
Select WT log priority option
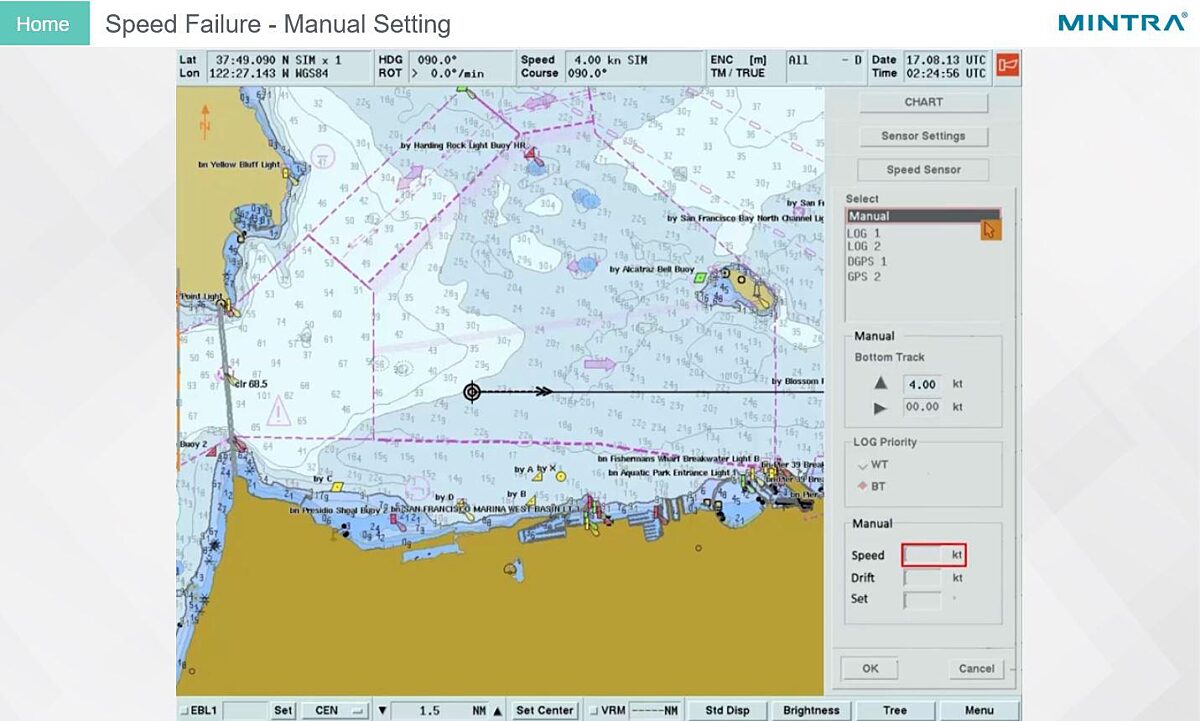tap(863, 465)
